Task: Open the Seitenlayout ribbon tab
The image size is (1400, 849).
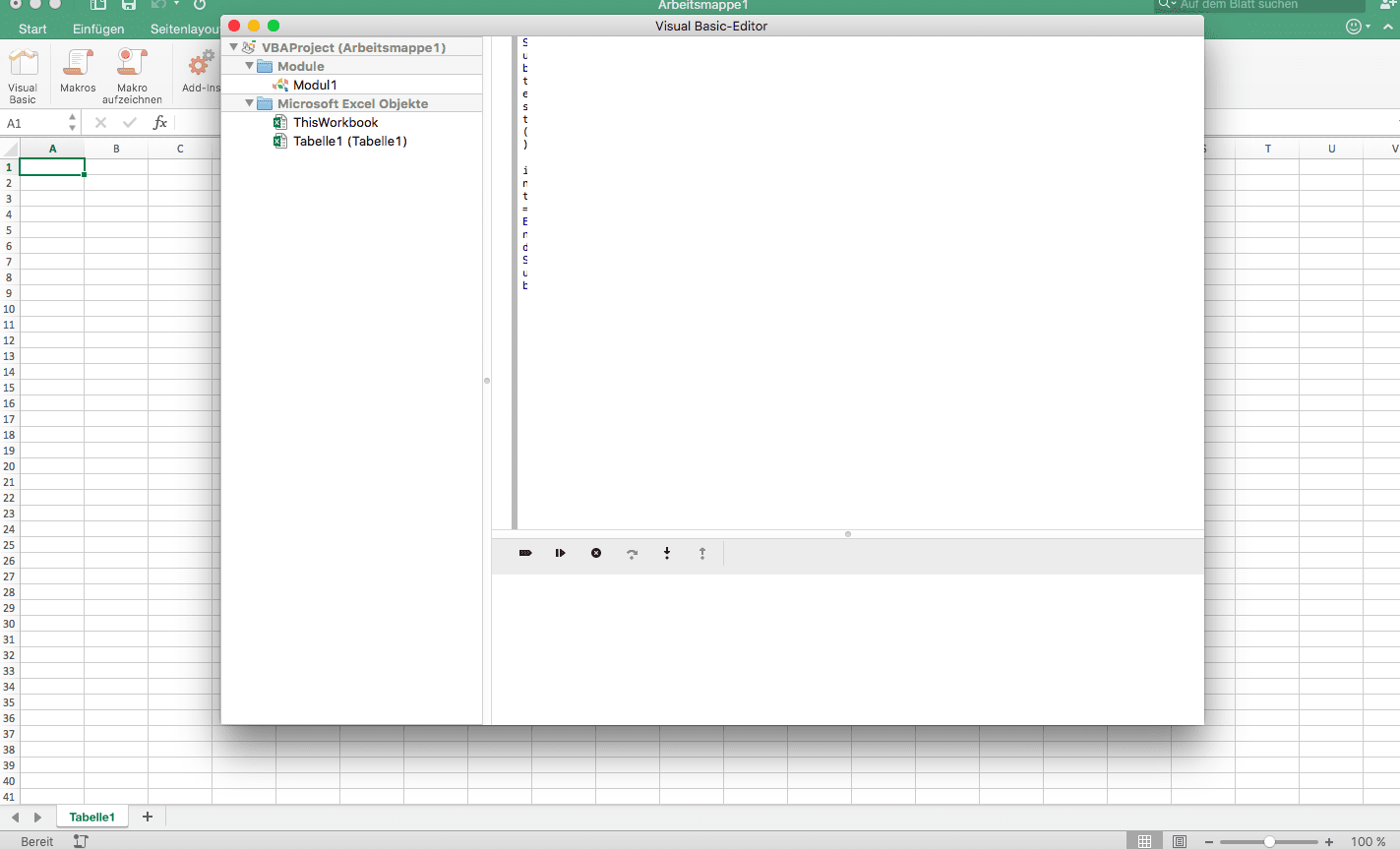Action: (x=184, y=29)
